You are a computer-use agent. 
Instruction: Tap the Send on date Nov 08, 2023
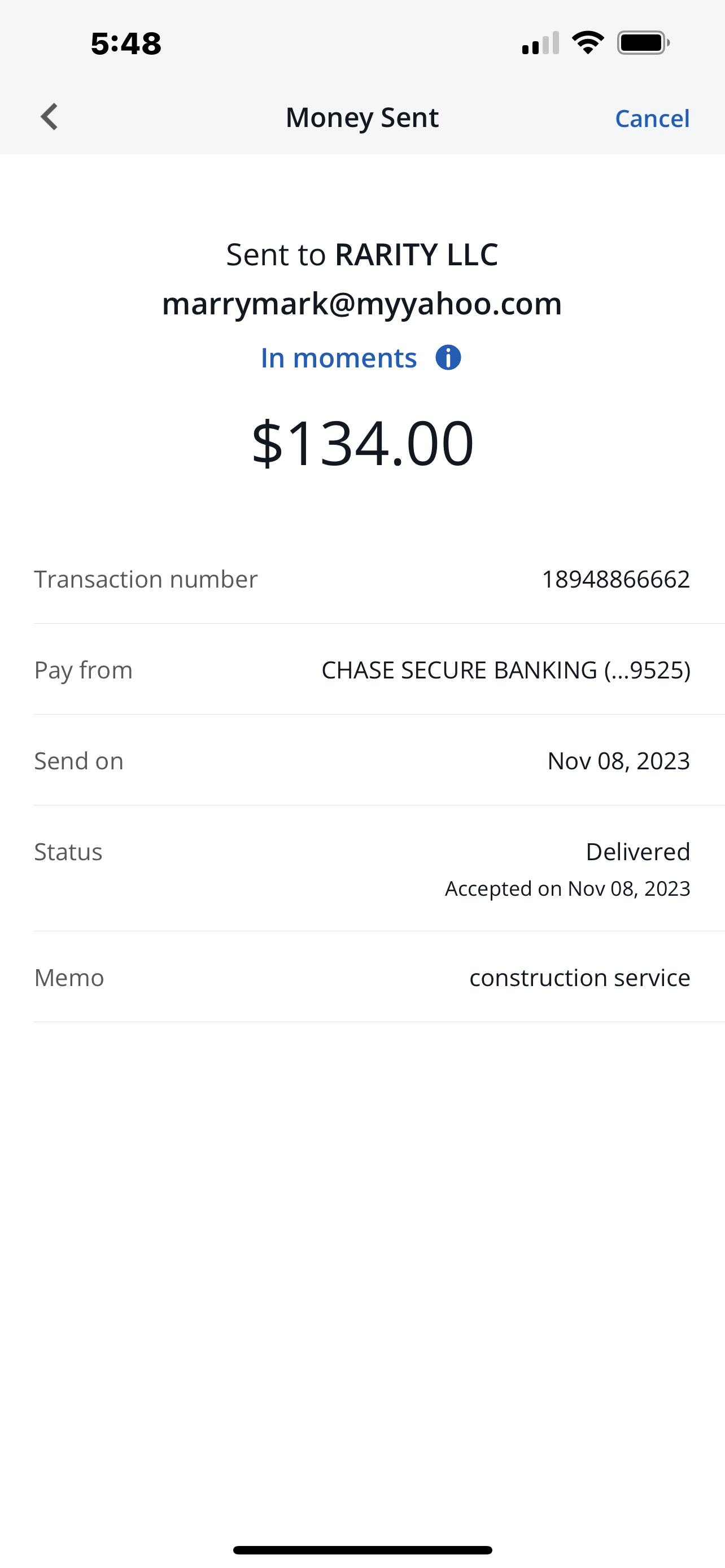pos(618,761)
